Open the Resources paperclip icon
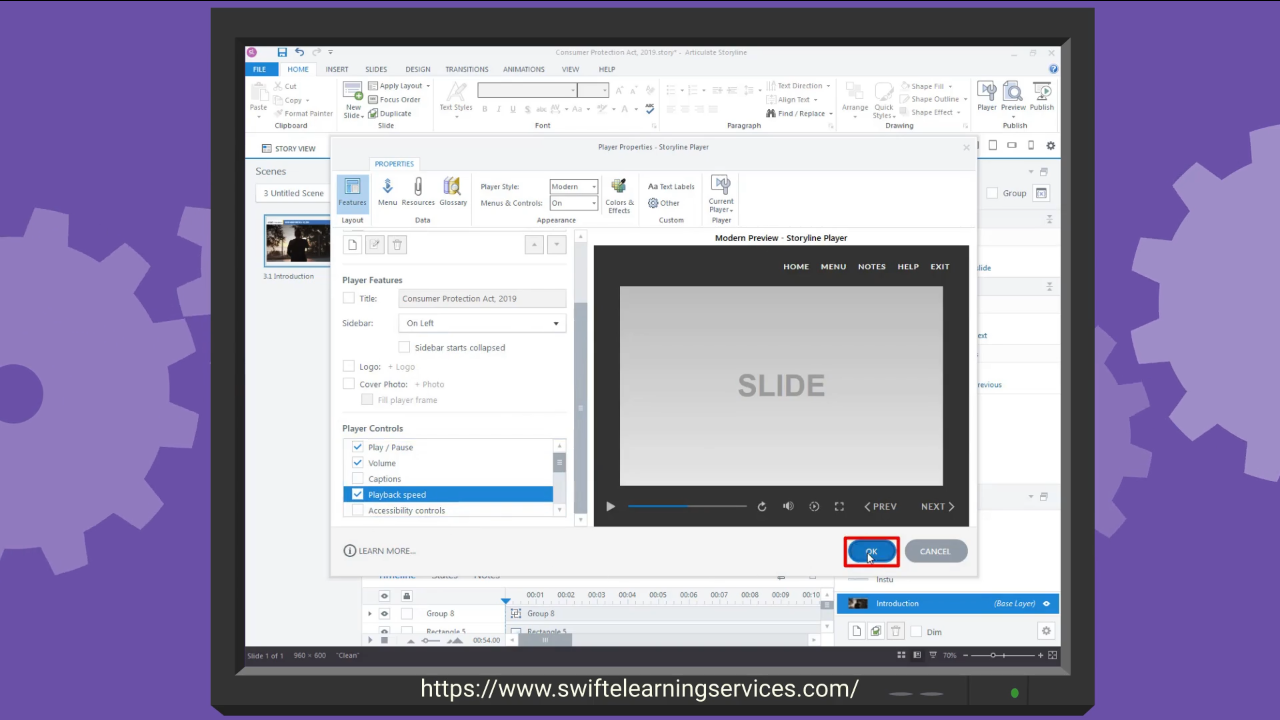1280x720 pixels. pyautogui.click(x=418, y=192)
